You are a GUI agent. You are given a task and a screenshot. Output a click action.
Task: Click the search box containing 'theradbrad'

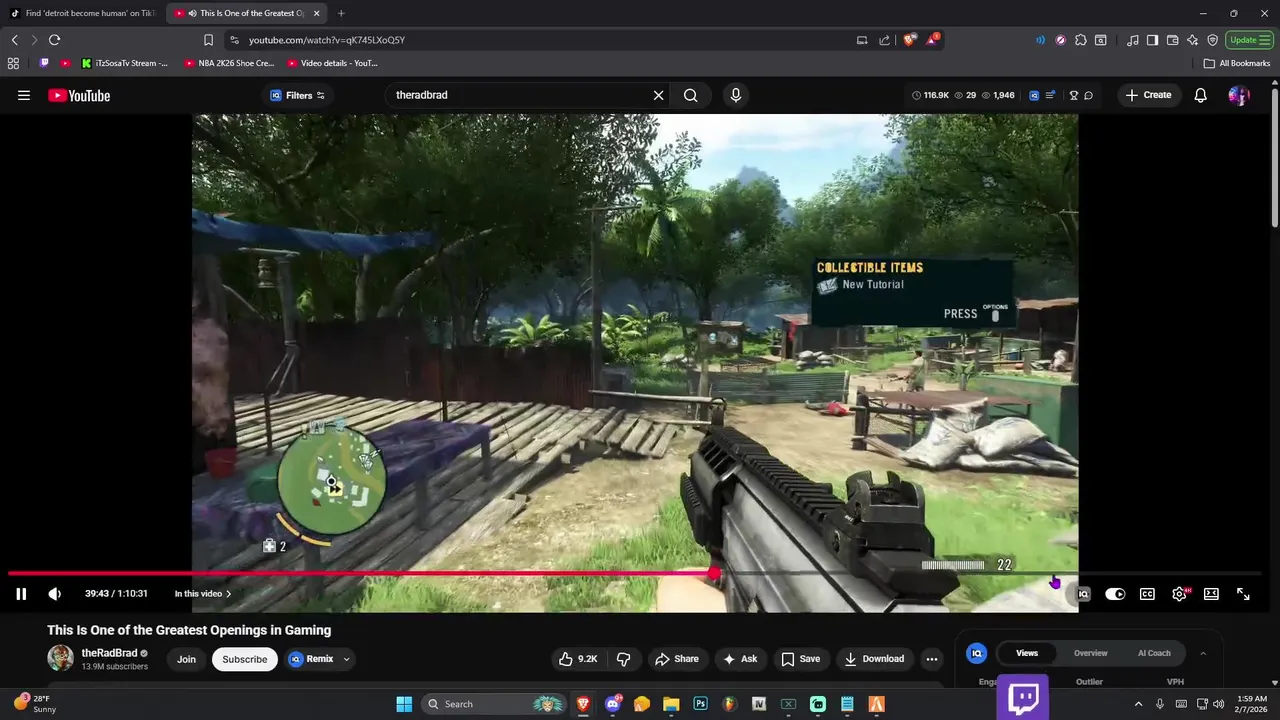(x=518, y=95)
